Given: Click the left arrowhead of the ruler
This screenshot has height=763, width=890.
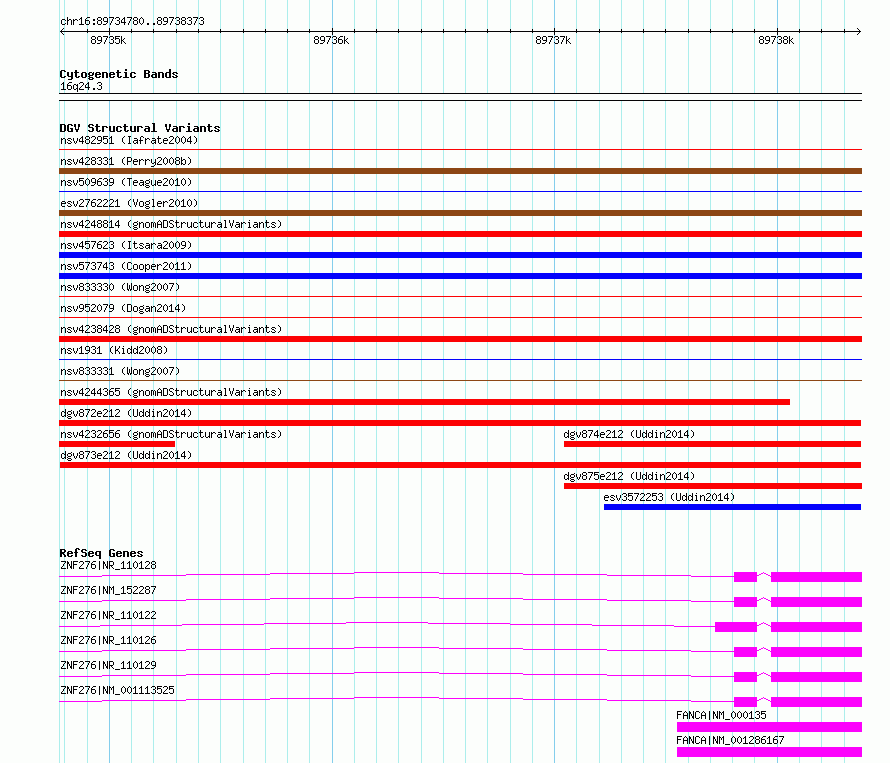Looking at the screenshot, I should [62, 32].
